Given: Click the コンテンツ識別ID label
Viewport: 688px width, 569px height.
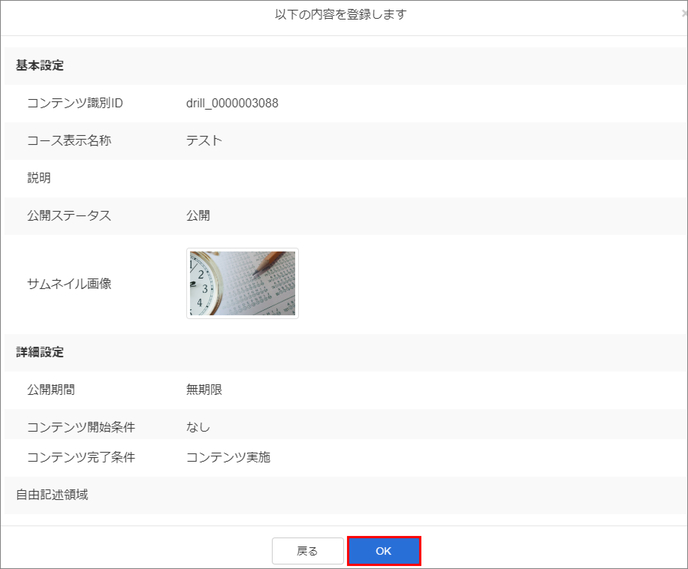Looking at the screenshot, I should click(75, 103).
